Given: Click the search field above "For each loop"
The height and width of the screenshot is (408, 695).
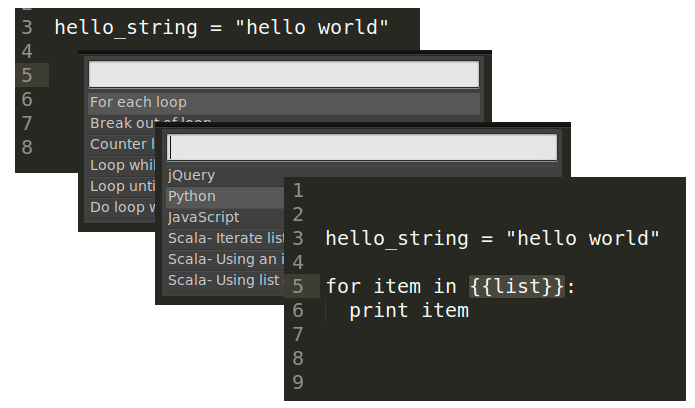Looking at the screenshot, I should [x=284, y=75].
